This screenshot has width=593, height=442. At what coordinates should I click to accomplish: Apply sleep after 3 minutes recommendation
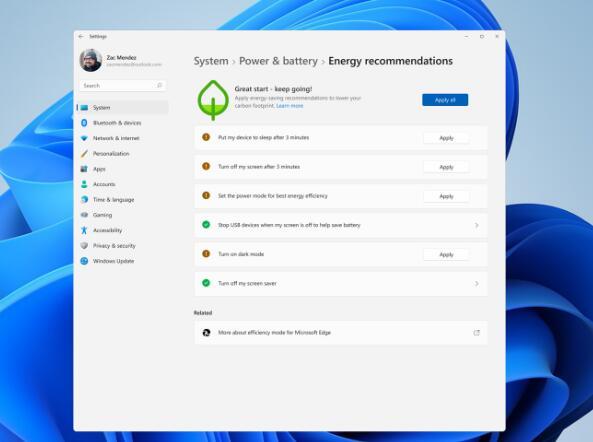[446, 138]
